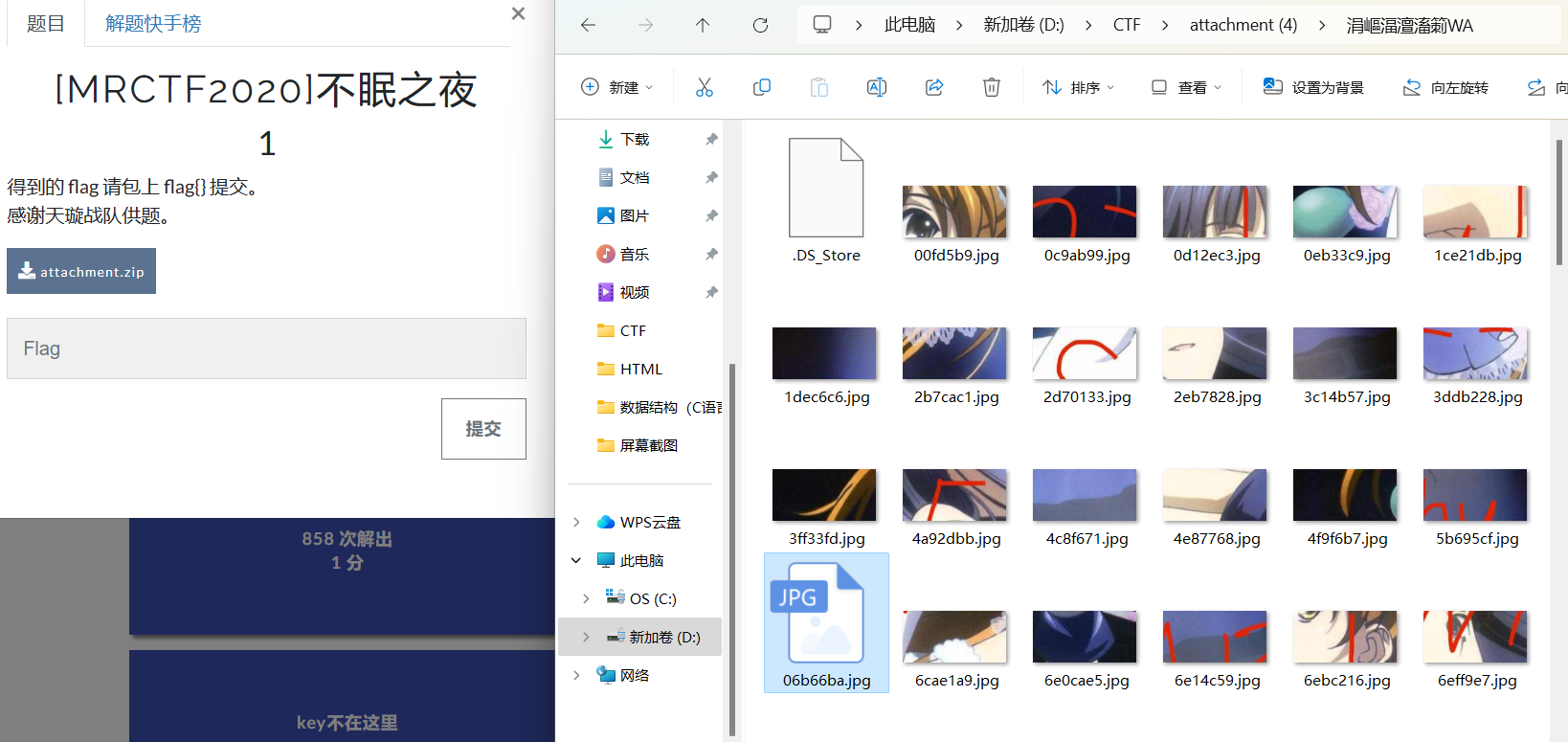Click attachment (4) in address breadcrumb

(1243, 25)
